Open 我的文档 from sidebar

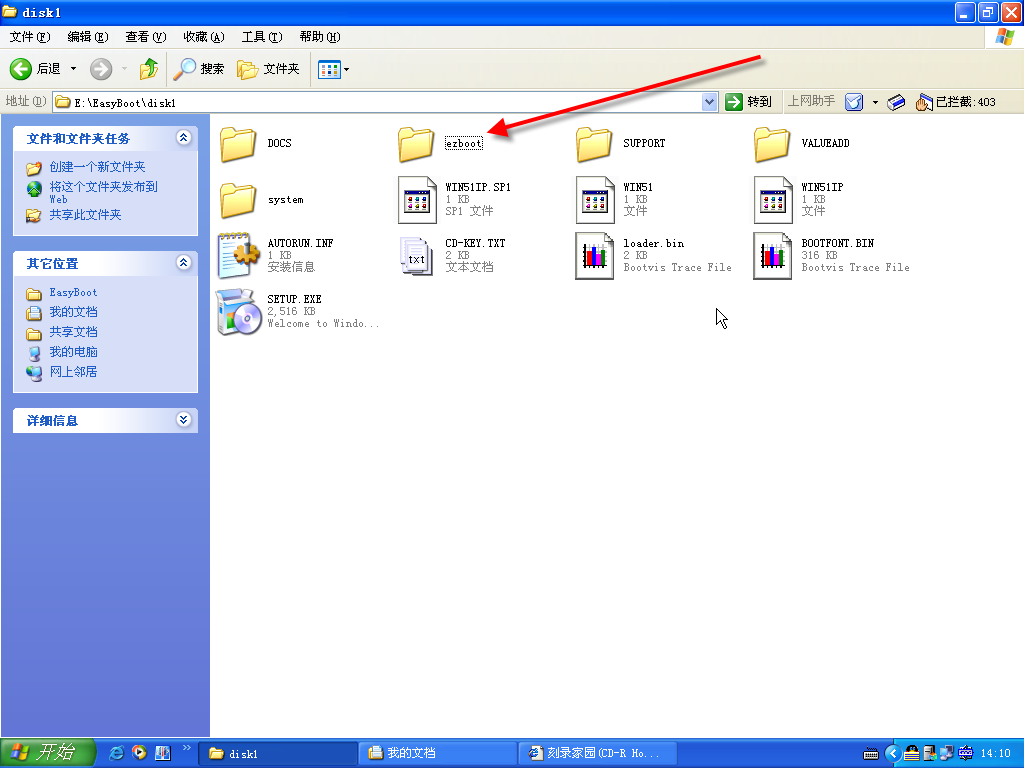(73, 312)
